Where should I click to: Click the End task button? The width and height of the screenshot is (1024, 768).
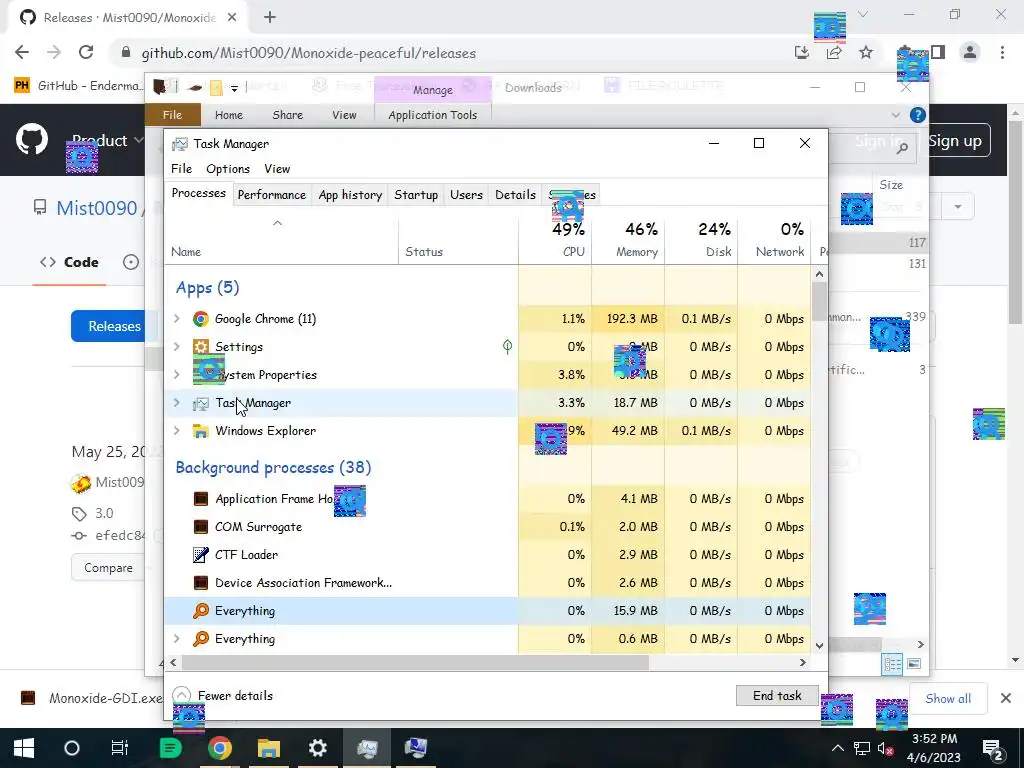[777, 696]
